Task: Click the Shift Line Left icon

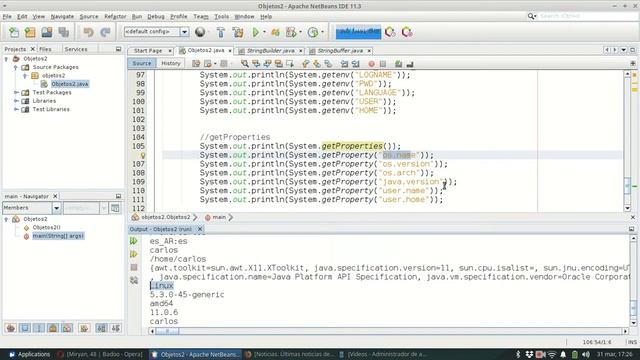Action: point(344,64)
